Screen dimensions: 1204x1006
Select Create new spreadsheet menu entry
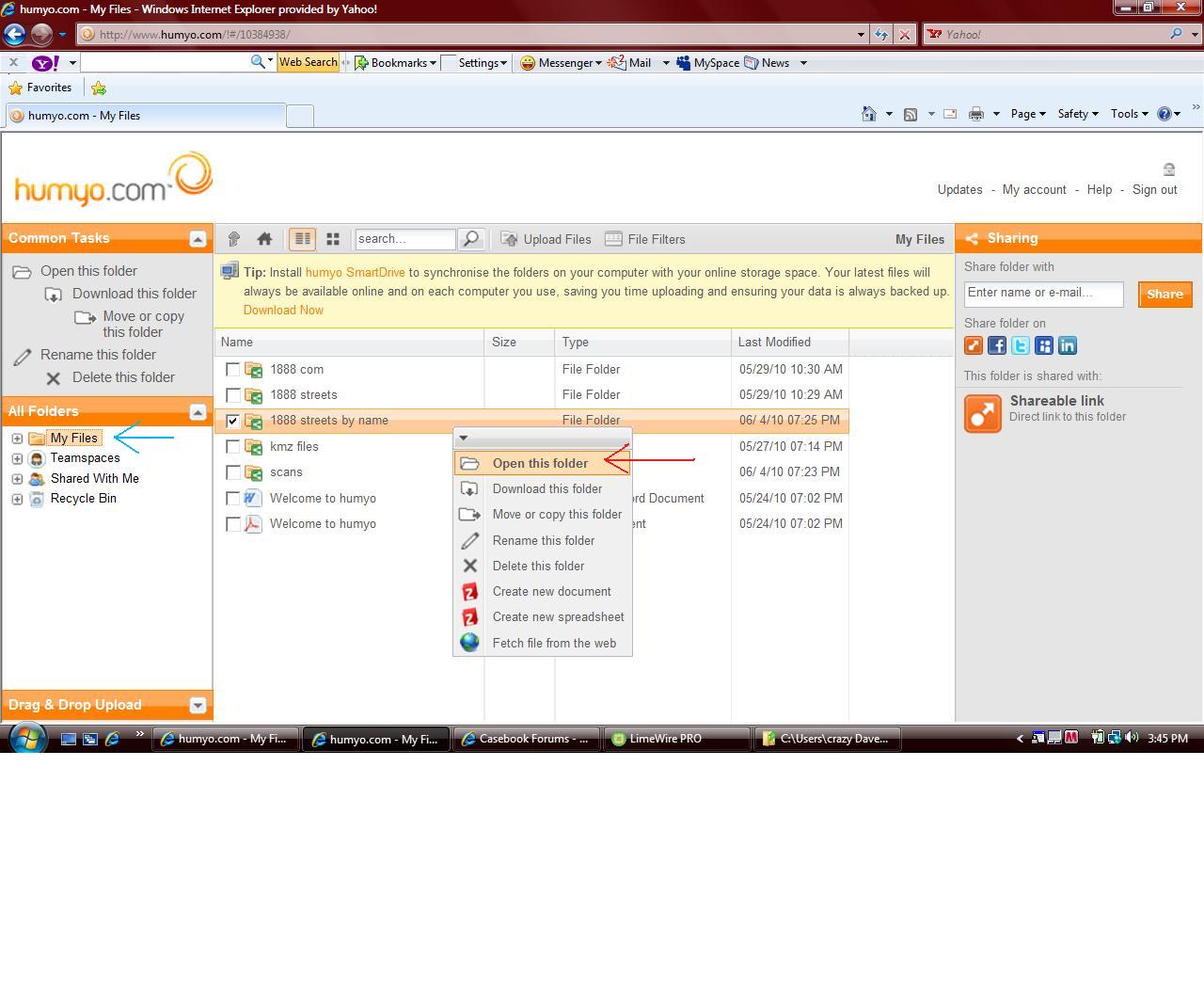click(x=558, y=617)
